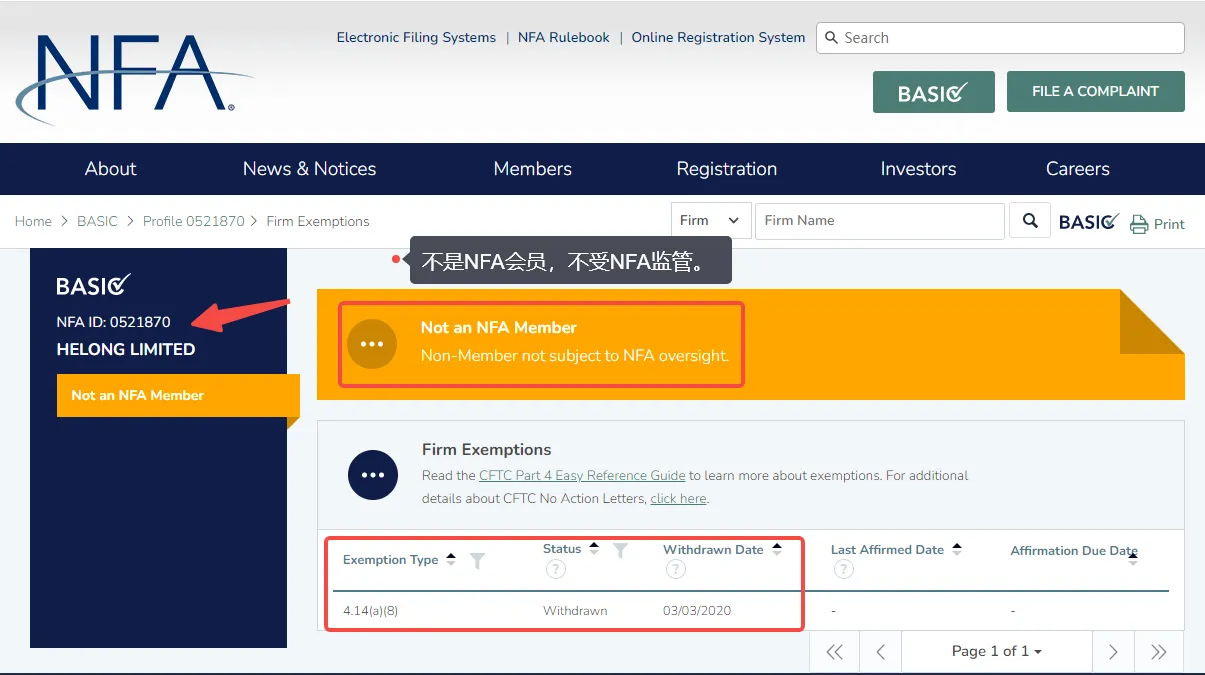Click the 4.14(a)(8) exemption type cell
Screen dimensions: 1205x675
click(x=370, y=611)
